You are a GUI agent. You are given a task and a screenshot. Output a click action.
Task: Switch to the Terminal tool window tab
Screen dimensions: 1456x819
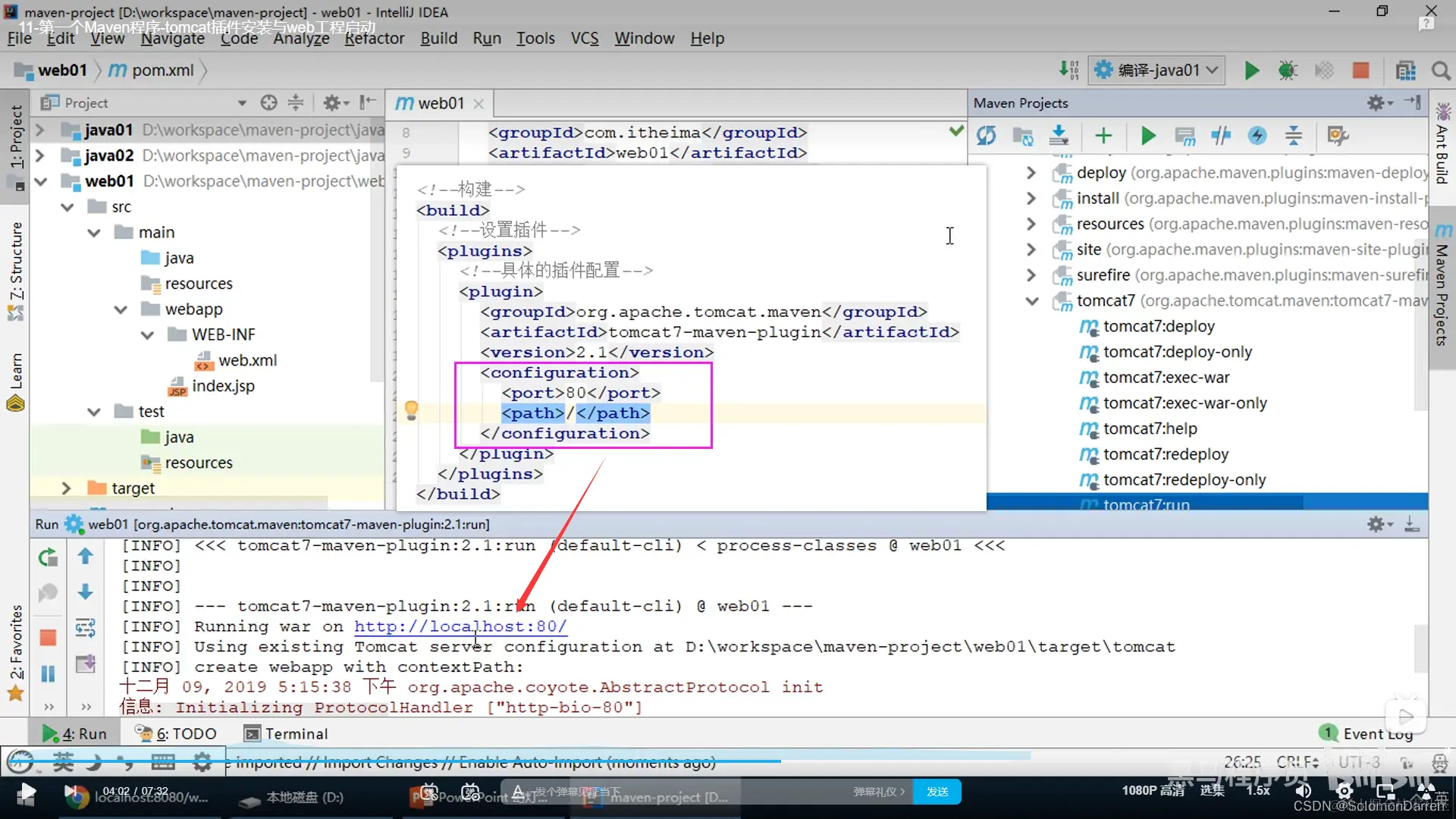click(x=287, y=733)
